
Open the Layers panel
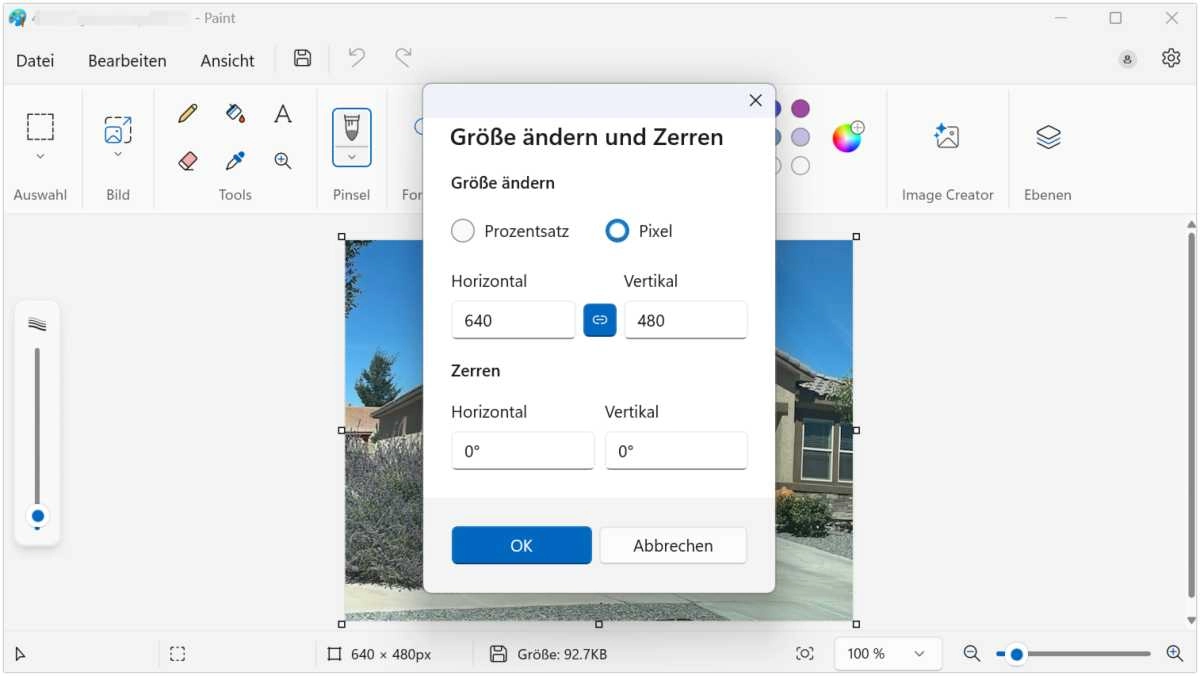coord(1048,136)
